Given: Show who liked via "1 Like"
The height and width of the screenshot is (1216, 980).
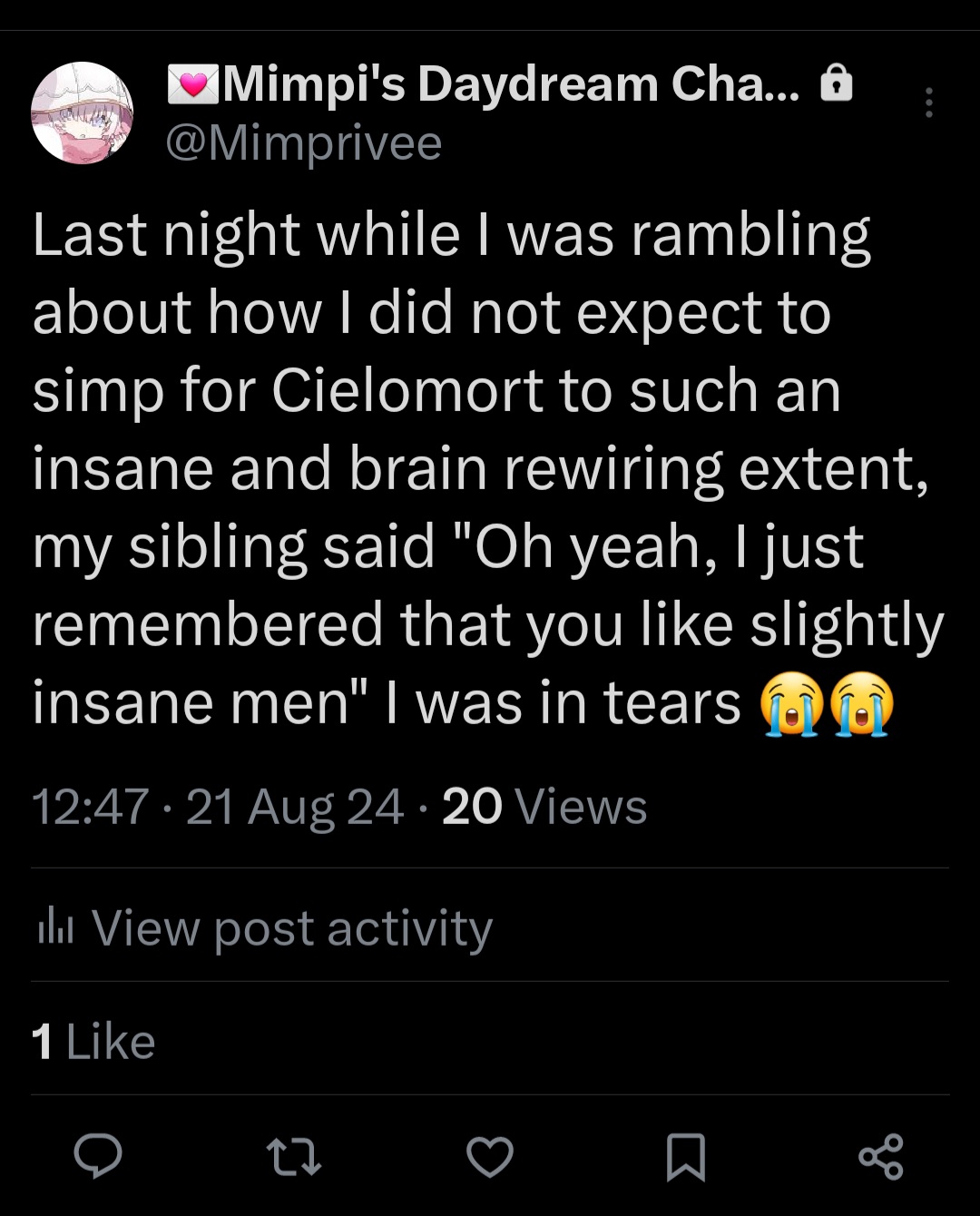Looking at the screenshot, I should [93, 1041].
